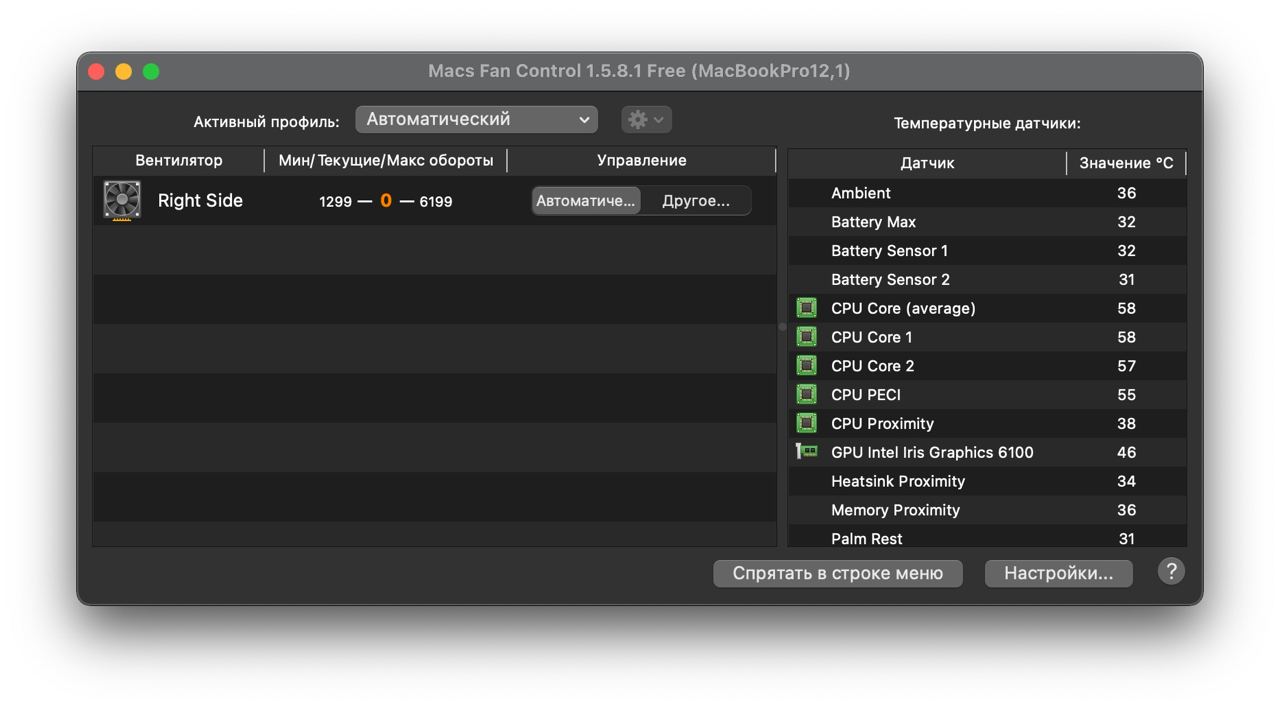Click the CPU Core (average) chip icon
This screenshot has width=1280, height=707.
pos(806,308)
